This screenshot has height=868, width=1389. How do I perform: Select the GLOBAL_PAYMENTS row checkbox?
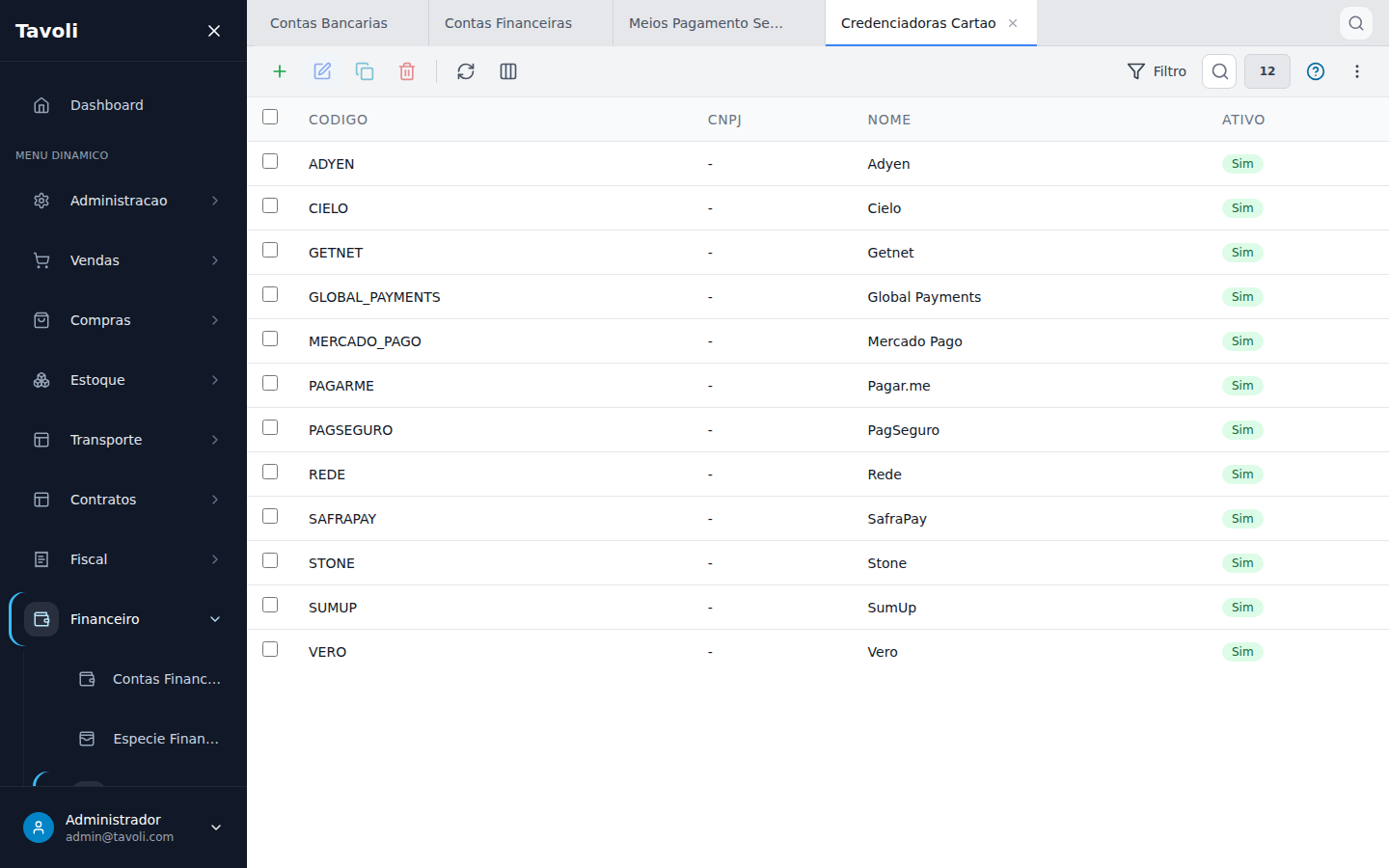click(x=270, y=294)
